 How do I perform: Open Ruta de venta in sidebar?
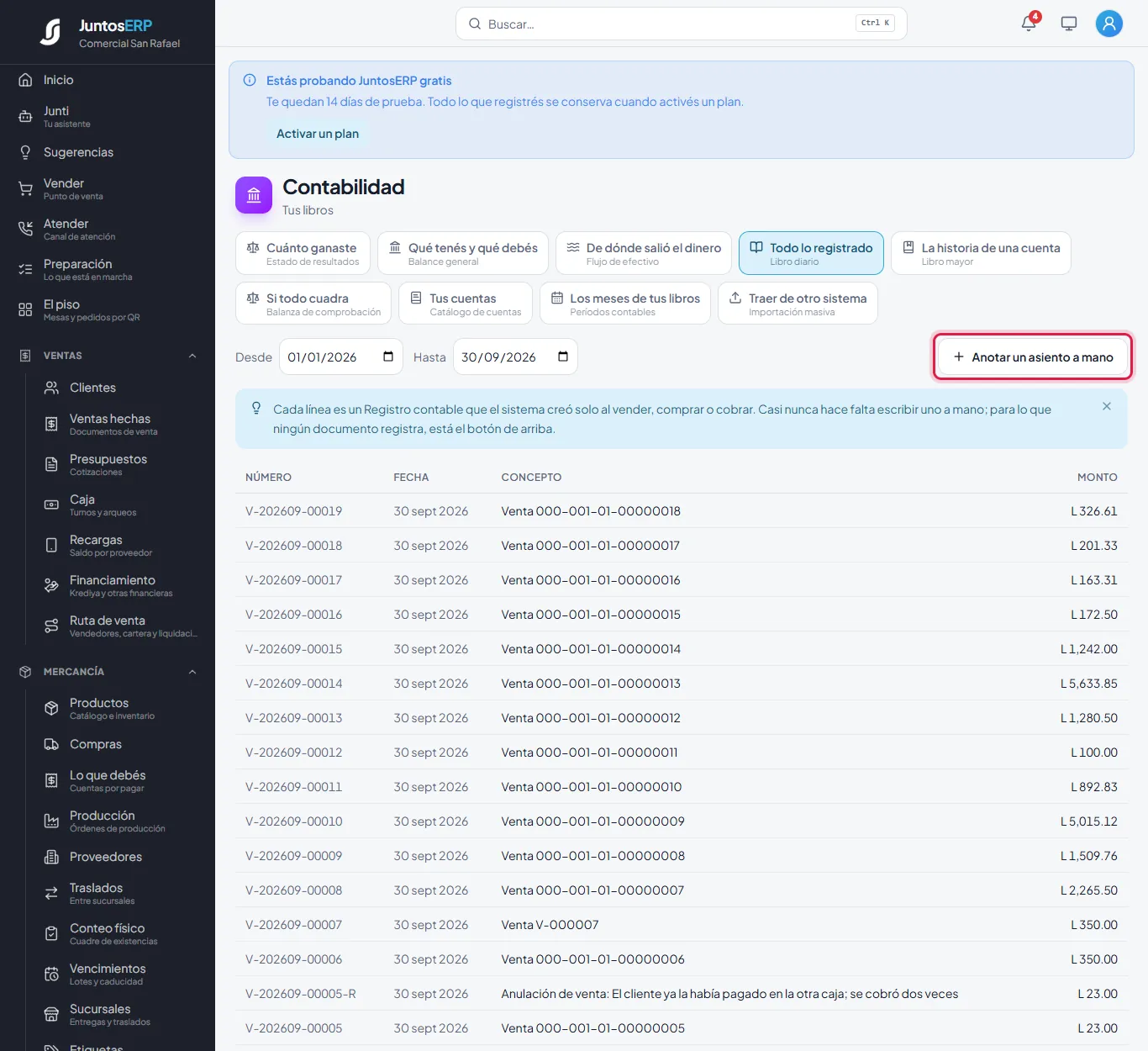click(120, 626)
